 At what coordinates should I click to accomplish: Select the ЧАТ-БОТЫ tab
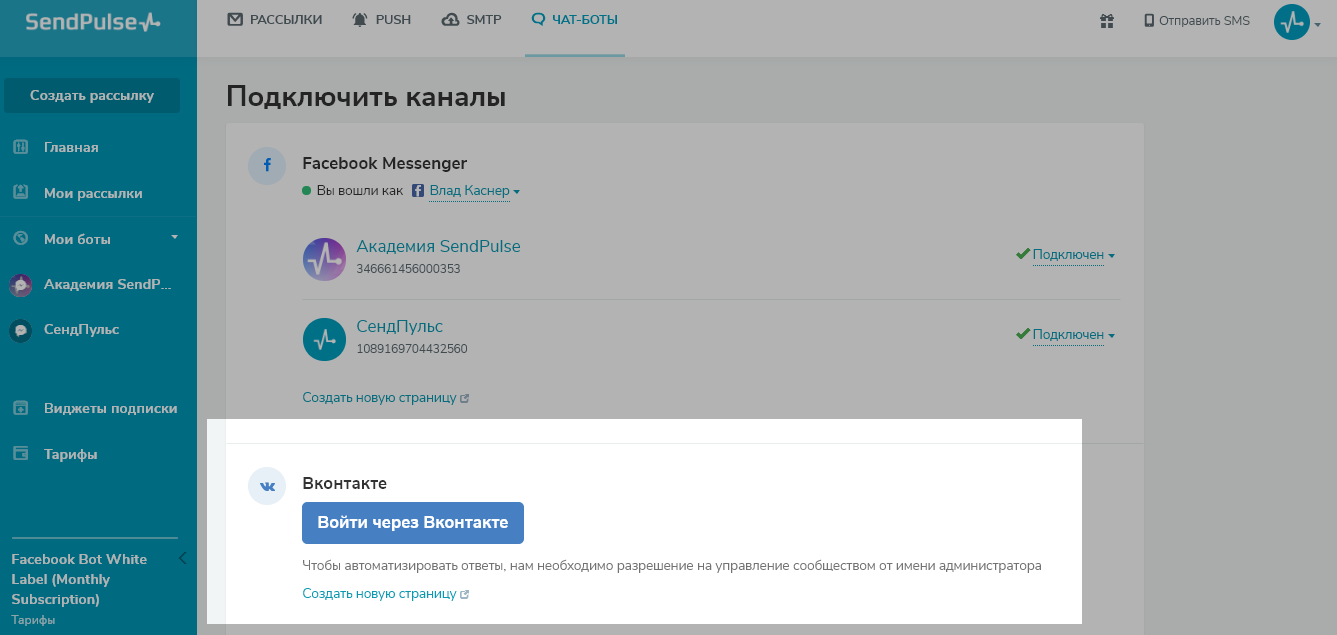(x=575, y=19)
